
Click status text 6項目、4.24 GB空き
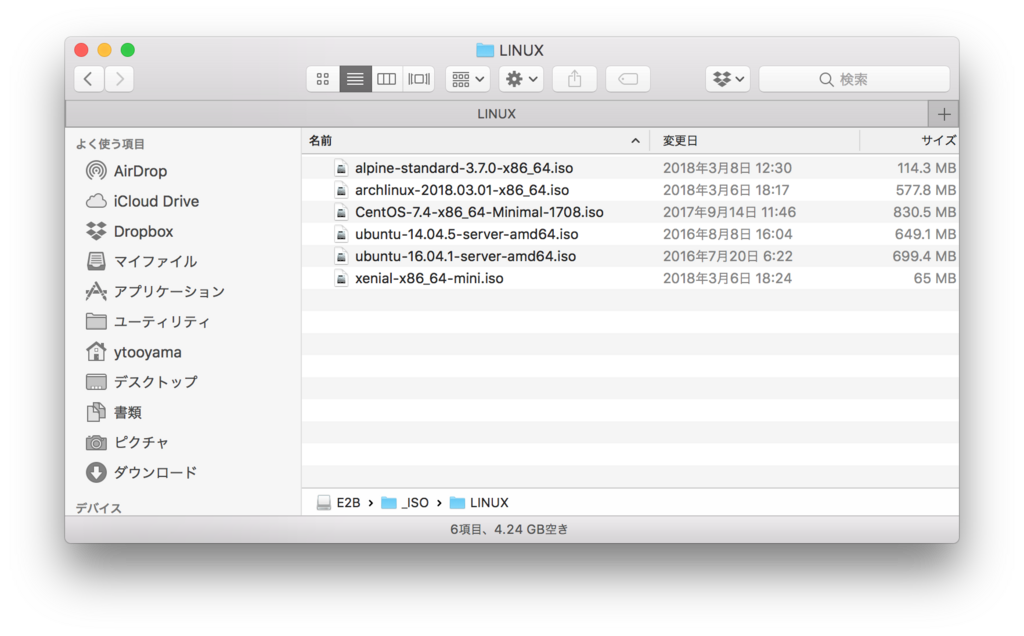[x=509, y=529]
